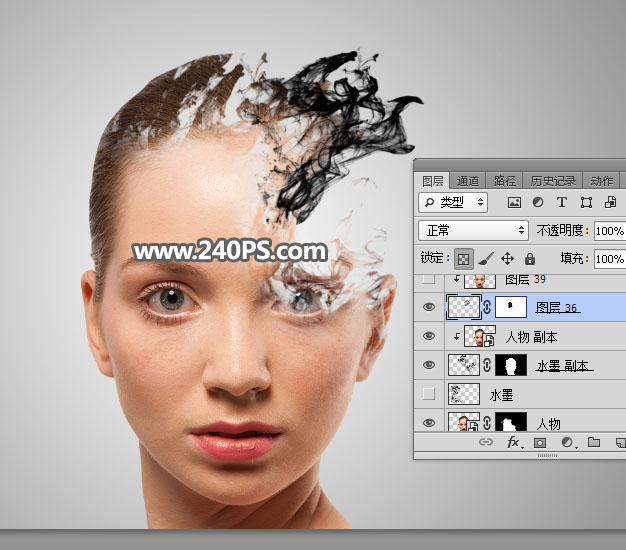Create new fill or adjustment layer
This screenshot has height=550, width=626.
567,442
